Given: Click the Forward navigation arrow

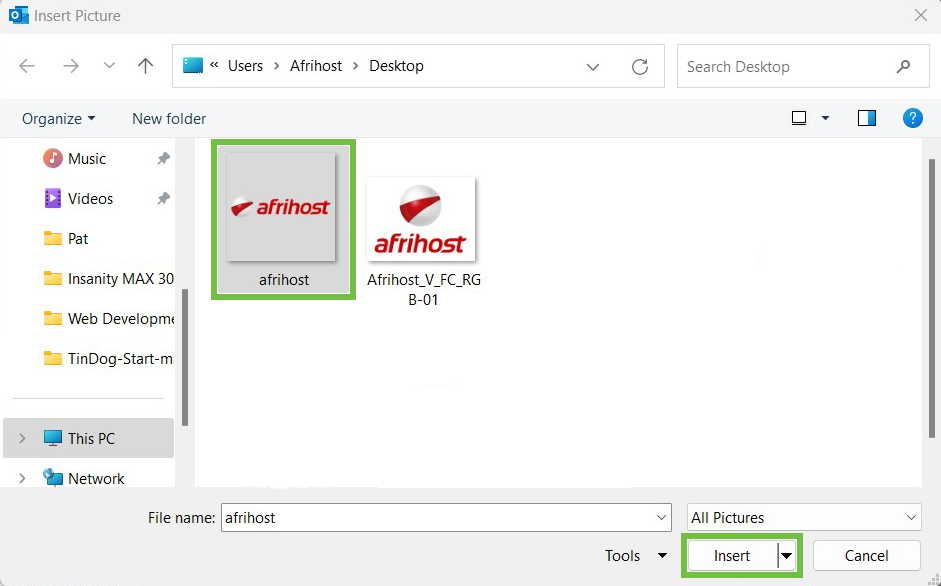Looking at the screenshot, I should click(71, 66).
